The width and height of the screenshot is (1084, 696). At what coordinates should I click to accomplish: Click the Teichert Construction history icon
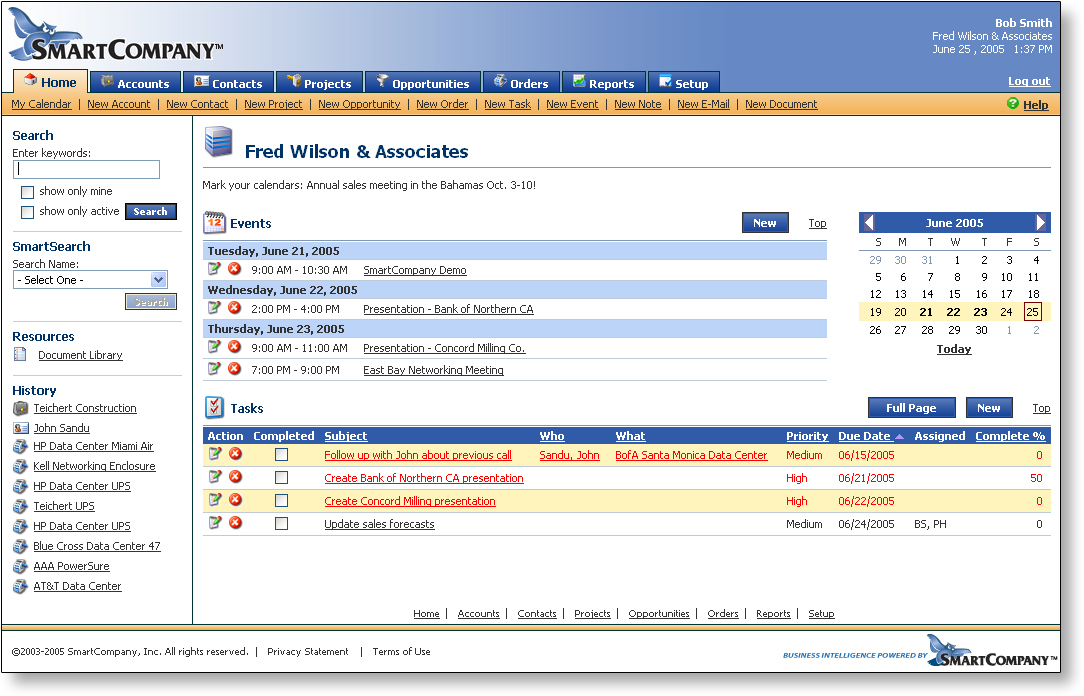pyautogui.click(x=21, y=408)
